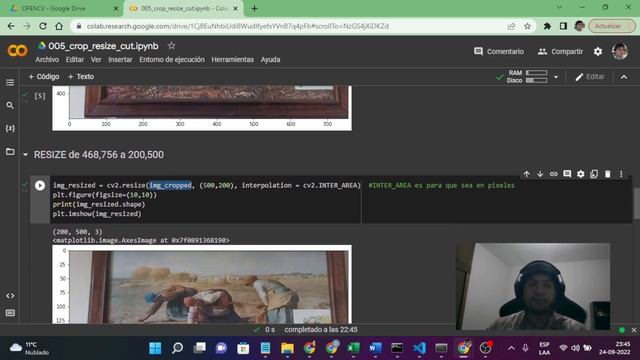The height and width of the screenshot is (360, 640).
Task: Move cell down with the arrow icon
Action: point(540,174)
